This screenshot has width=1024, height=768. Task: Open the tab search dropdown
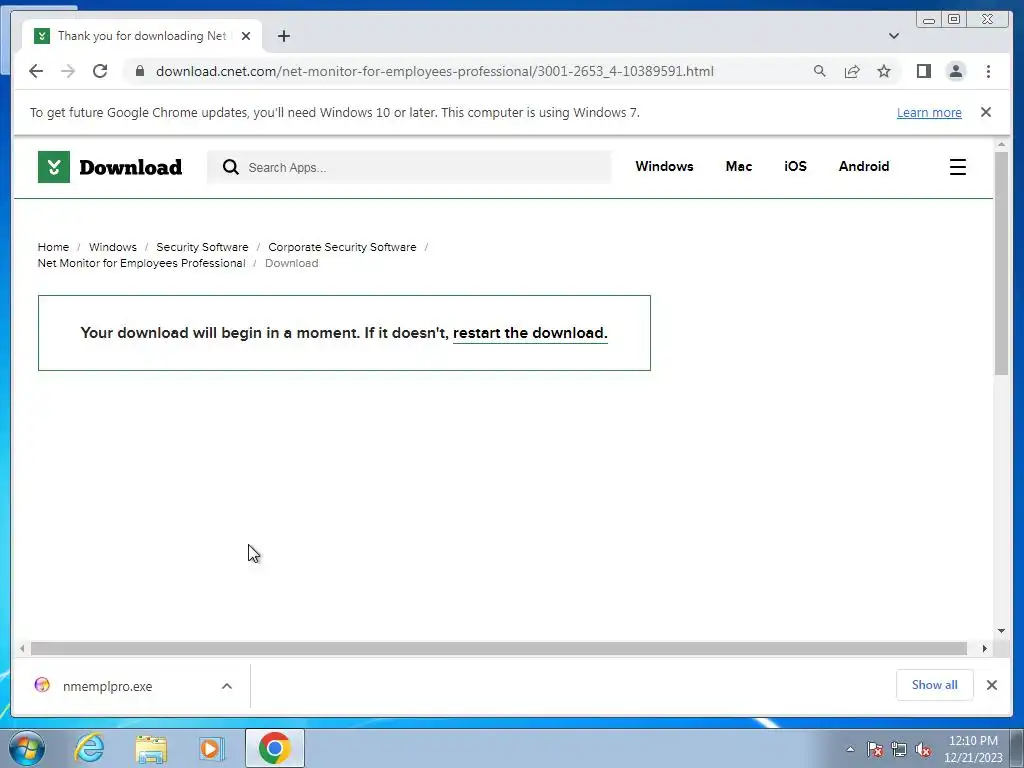(894, 36)
